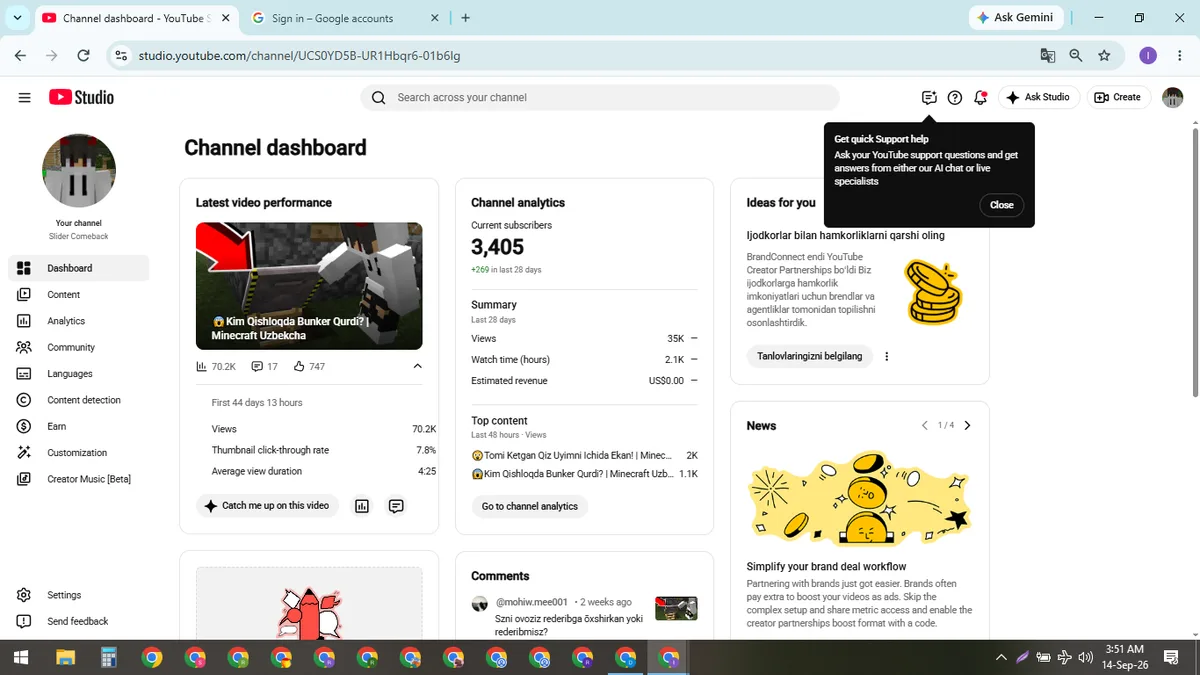1200x675 pixels.
Task: Open the Chrome three-dot menu
Action: tap(1180, 56)
